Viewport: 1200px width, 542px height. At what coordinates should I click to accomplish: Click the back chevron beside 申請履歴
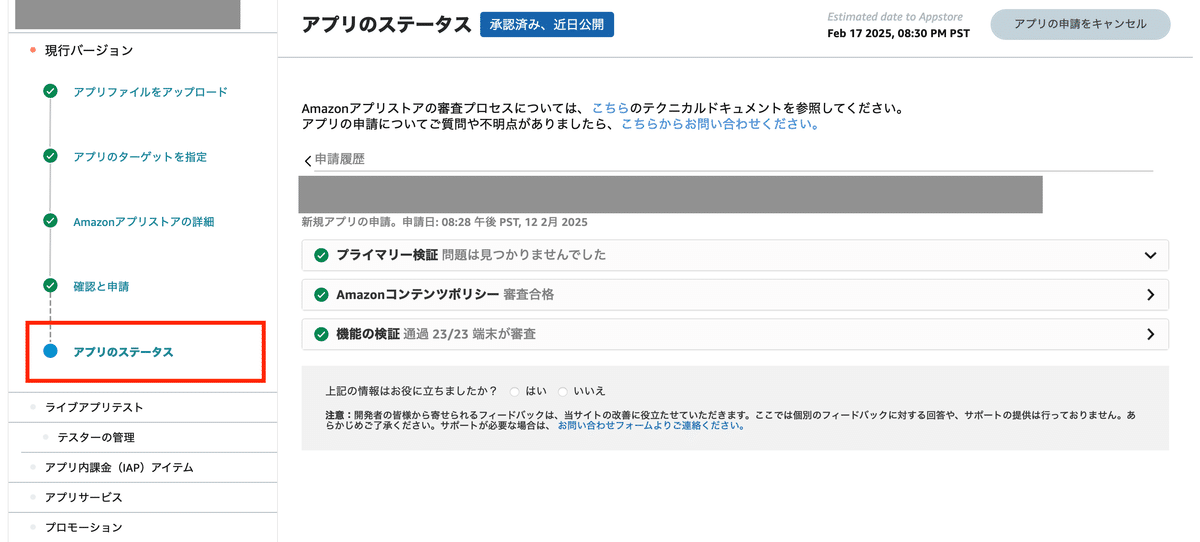(x=308, y=160)
